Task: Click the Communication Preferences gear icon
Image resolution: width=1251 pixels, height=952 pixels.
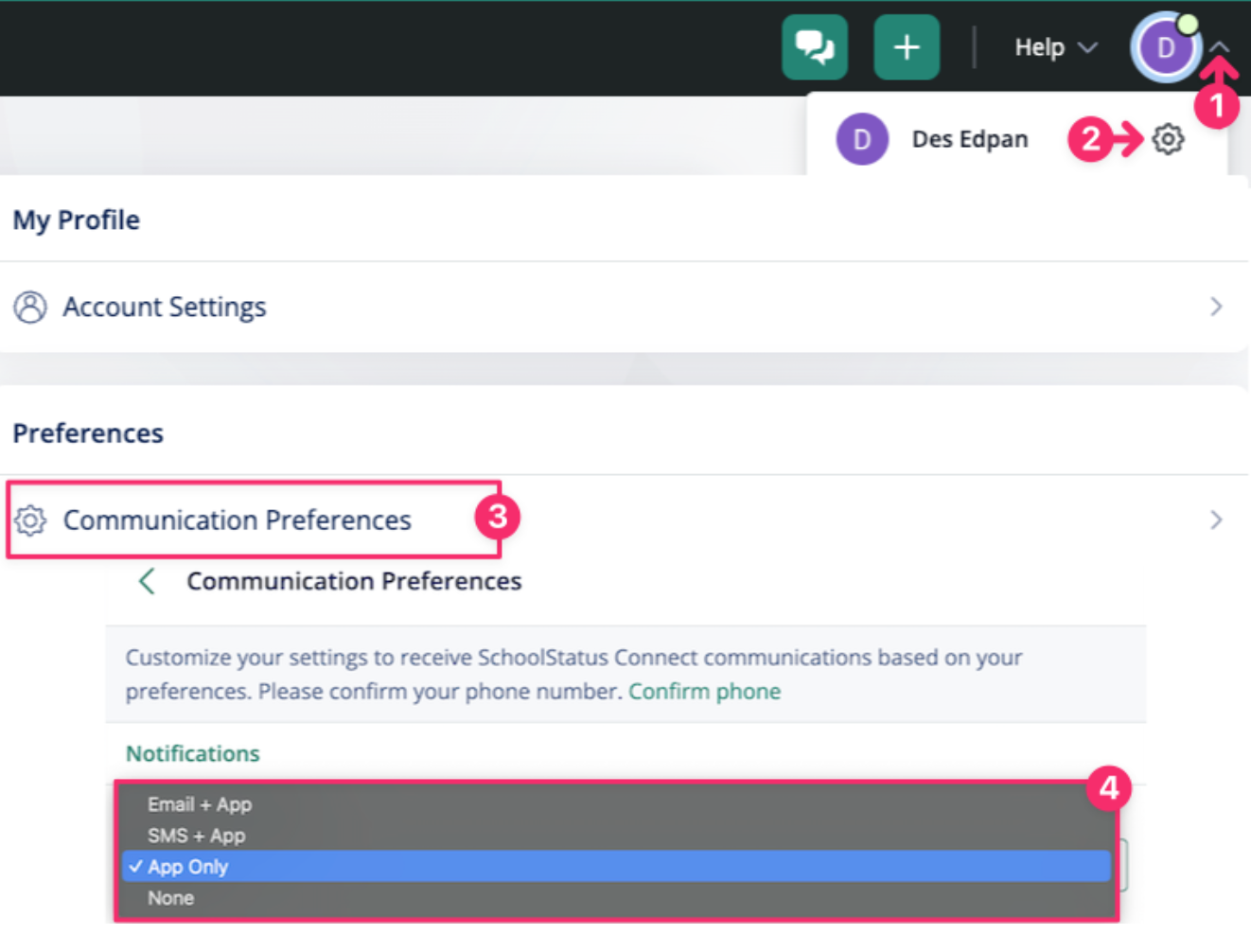Action: coord(30,520)
